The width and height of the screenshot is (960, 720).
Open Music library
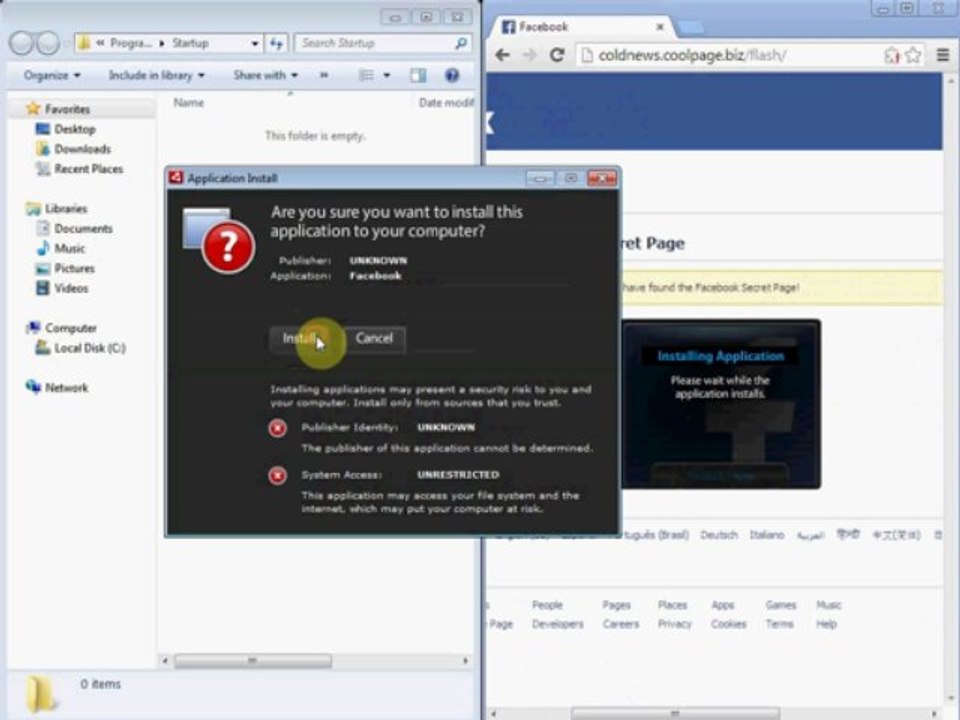[69, 249]
